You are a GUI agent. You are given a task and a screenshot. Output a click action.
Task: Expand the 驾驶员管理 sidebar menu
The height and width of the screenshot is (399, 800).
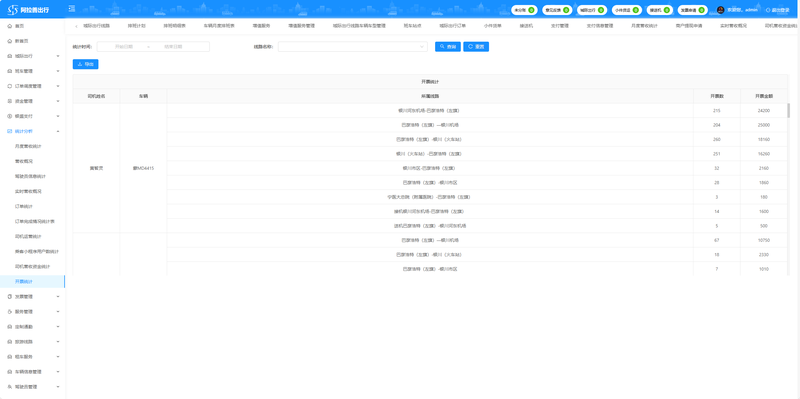[x=58, y=387]
